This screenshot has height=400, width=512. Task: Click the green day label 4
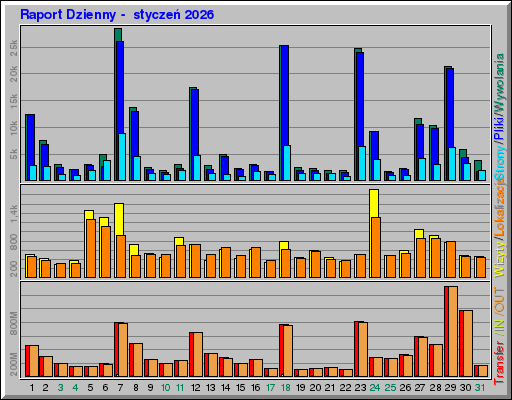coord(75,388)
